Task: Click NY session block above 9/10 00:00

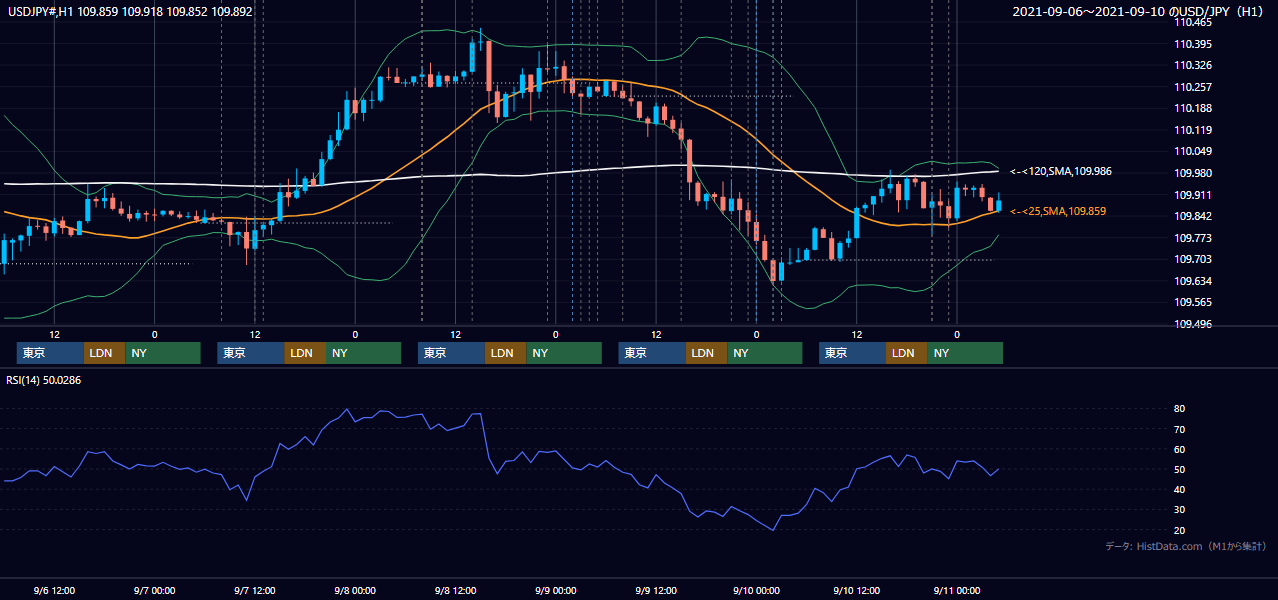Action: click(765, 353)
